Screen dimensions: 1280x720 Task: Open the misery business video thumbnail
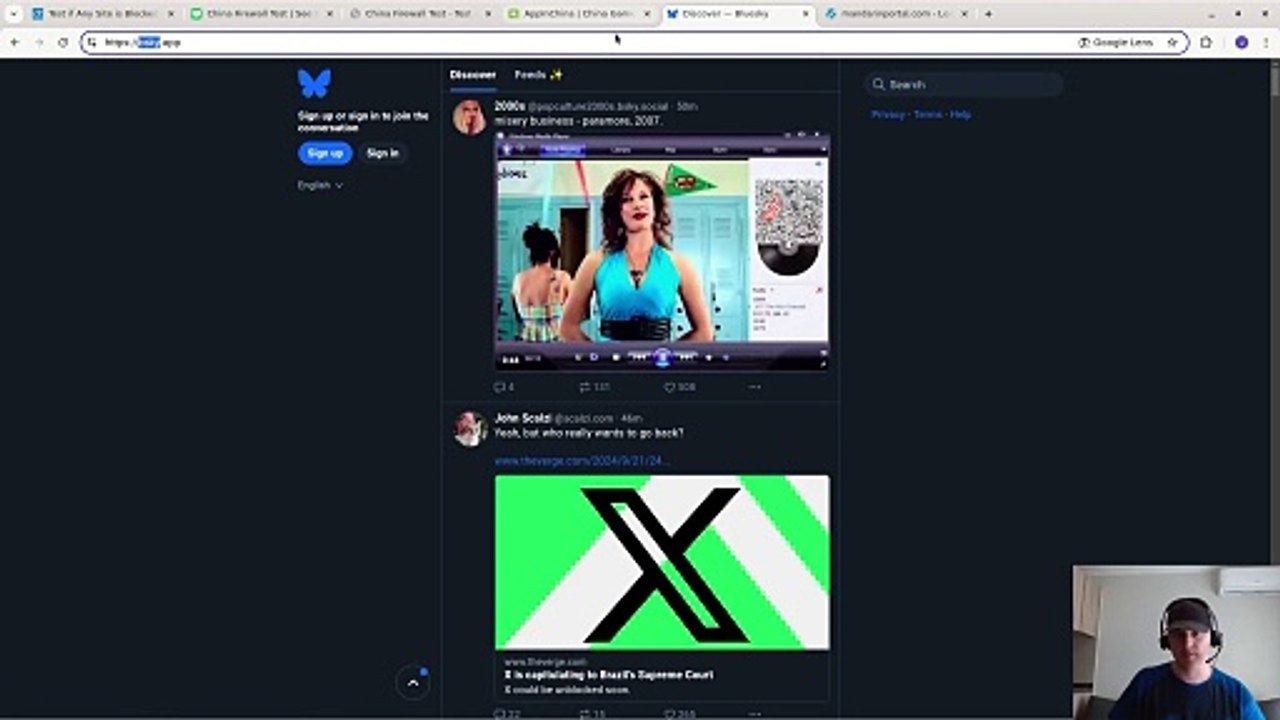pos(661,251)
